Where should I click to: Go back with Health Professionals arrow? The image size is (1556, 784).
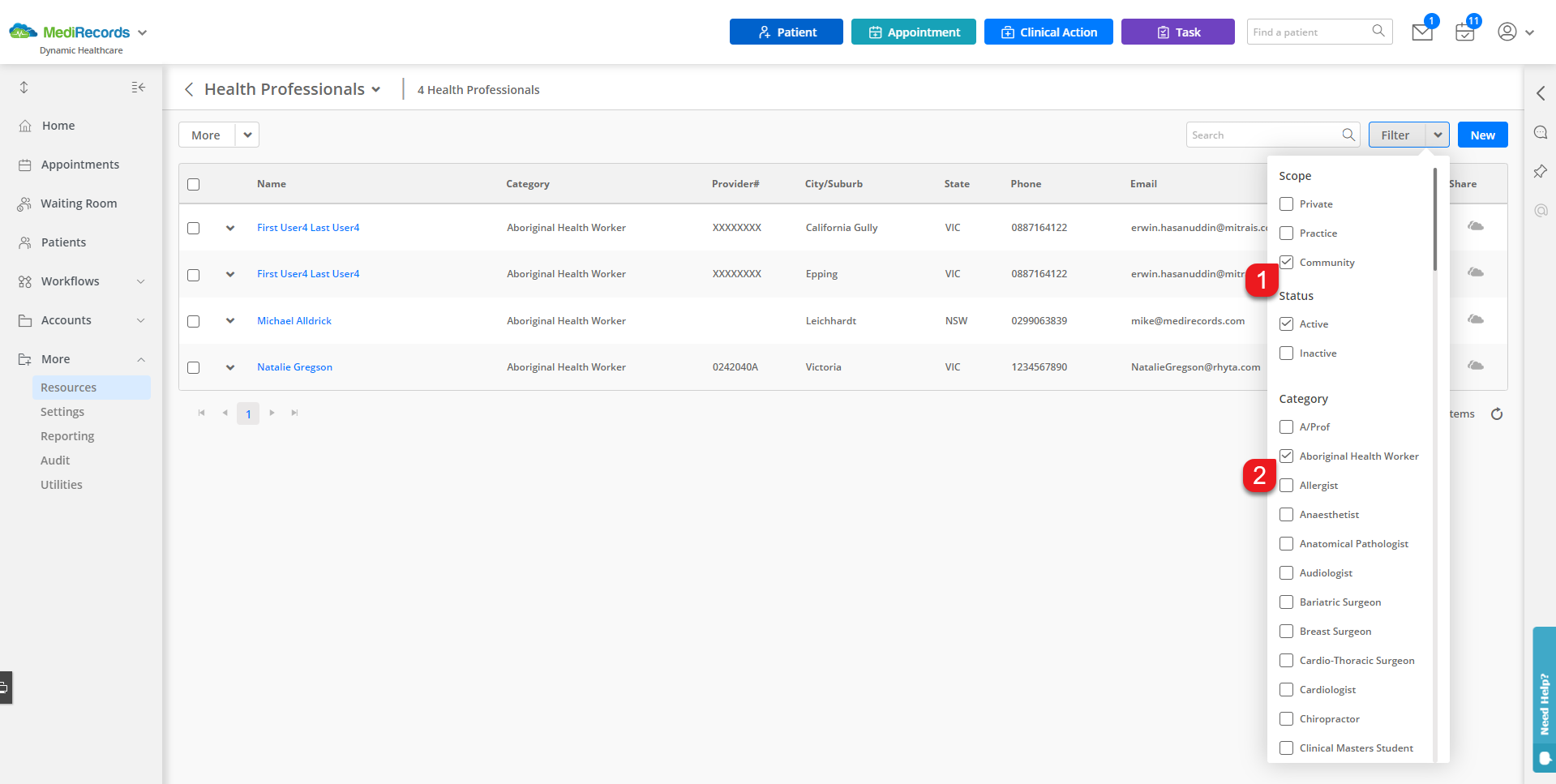coord(189,89)
